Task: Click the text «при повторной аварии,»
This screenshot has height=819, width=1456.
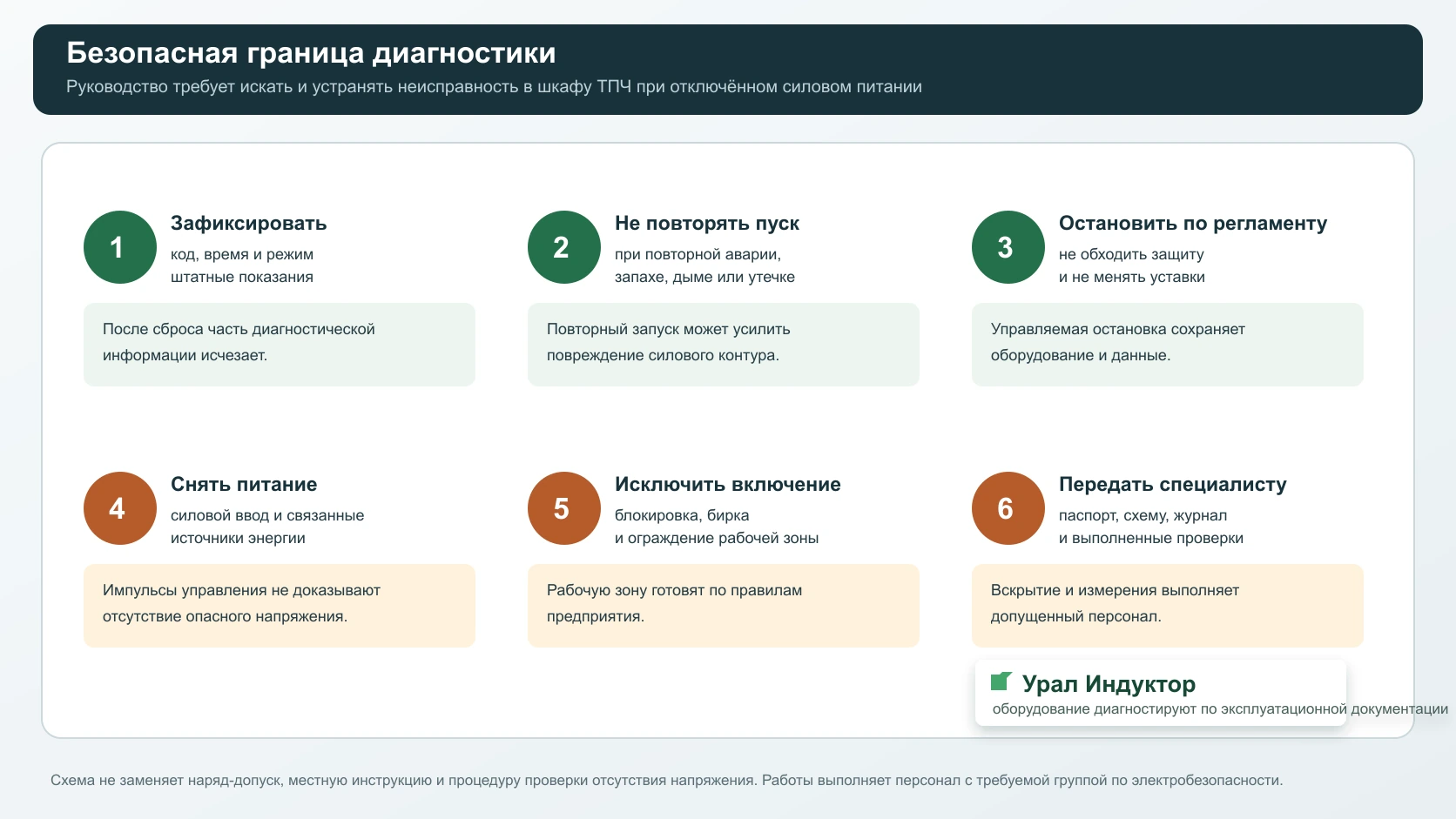Action: [698, 254]
